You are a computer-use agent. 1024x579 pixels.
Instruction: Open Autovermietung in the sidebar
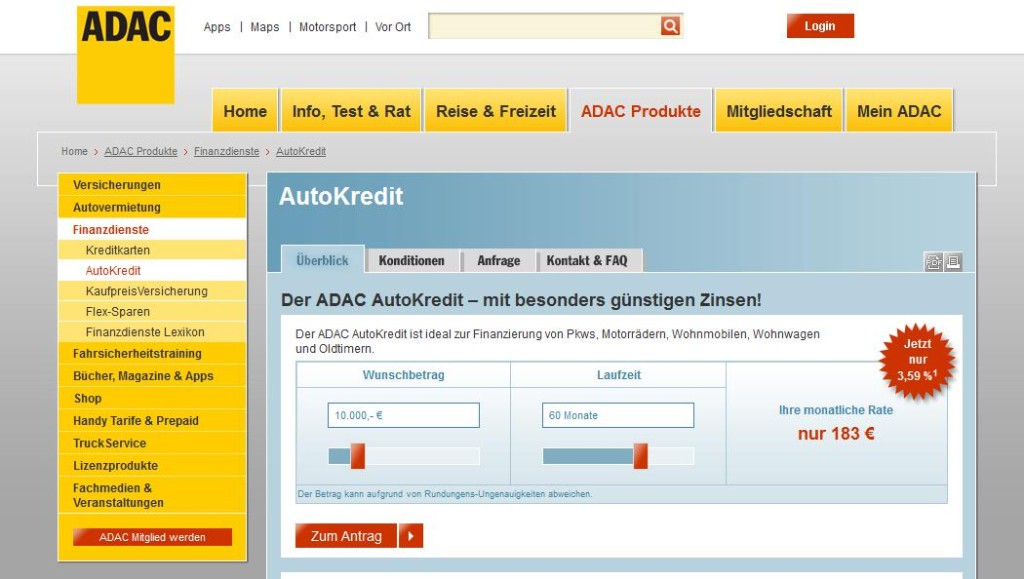point(152,208)
